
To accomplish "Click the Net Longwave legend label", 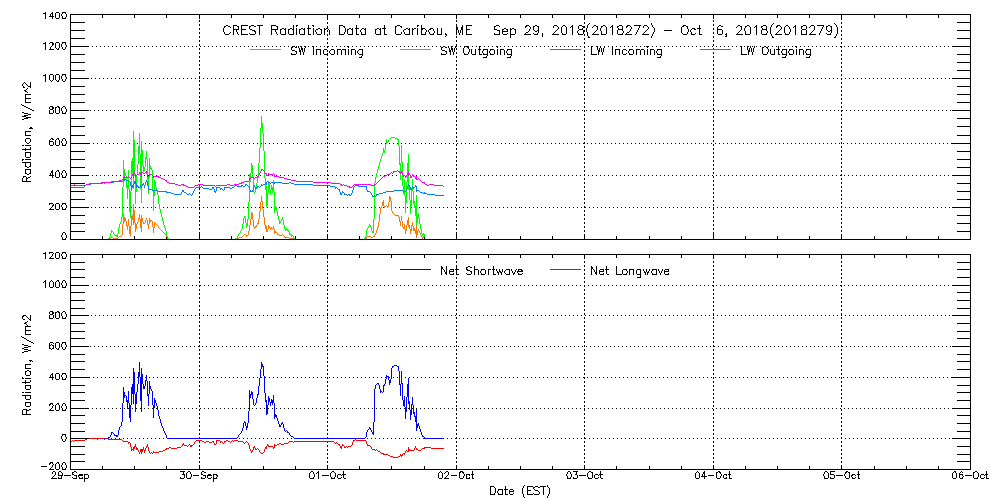I will click(632, 270).
